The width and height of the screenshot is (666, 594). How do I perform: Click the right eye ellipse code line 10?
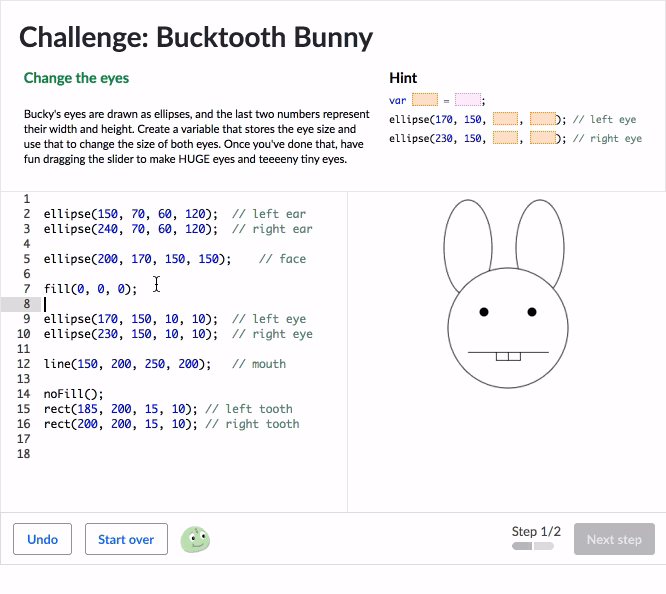178,334
